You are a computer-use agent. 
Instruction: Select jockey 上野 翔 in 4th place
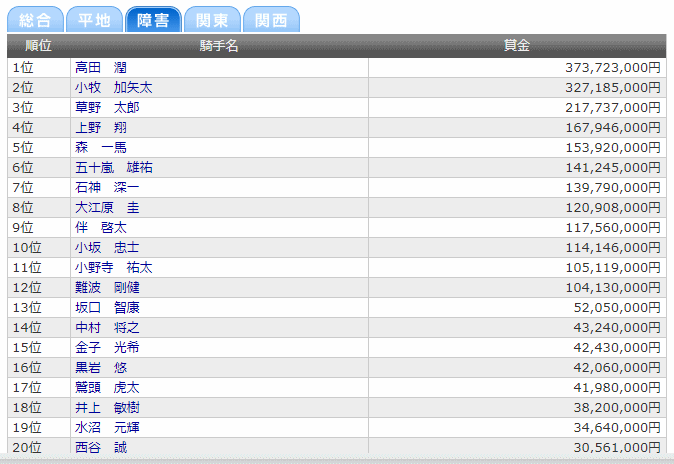coord(101,128)
